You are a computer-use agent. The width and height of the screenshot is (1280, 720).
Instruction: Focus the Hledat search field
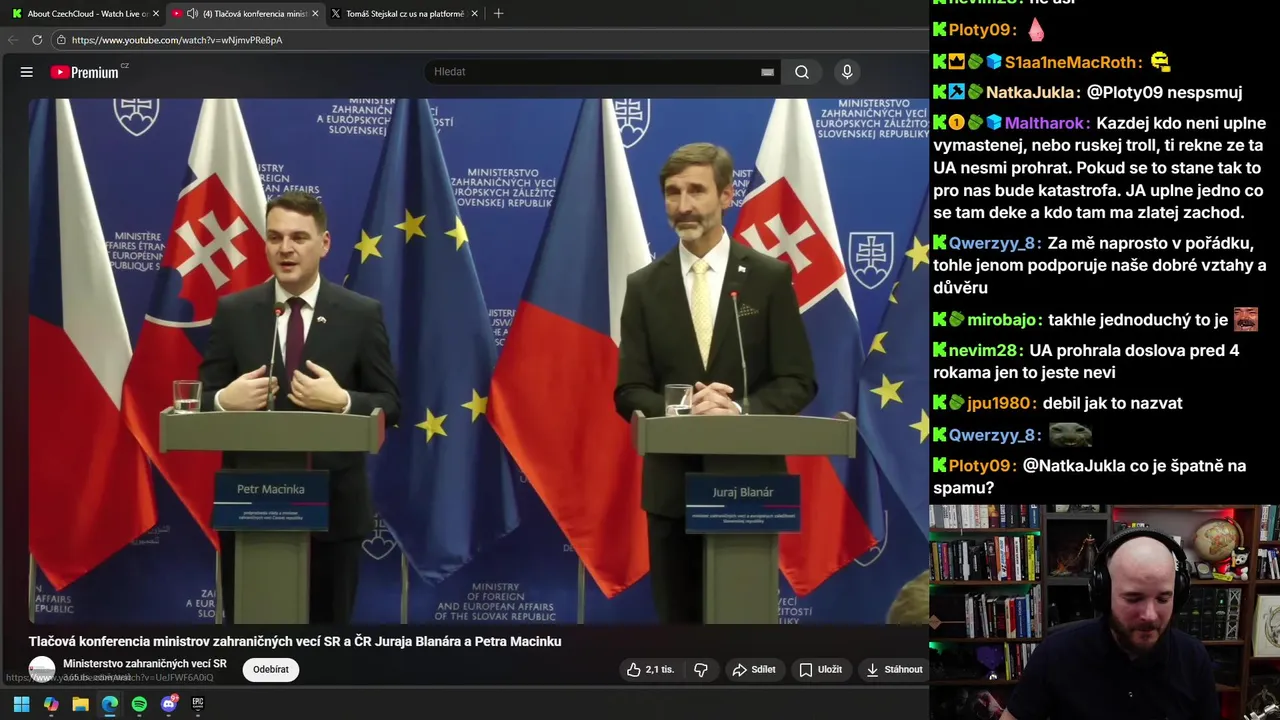(x=595, y=72)
